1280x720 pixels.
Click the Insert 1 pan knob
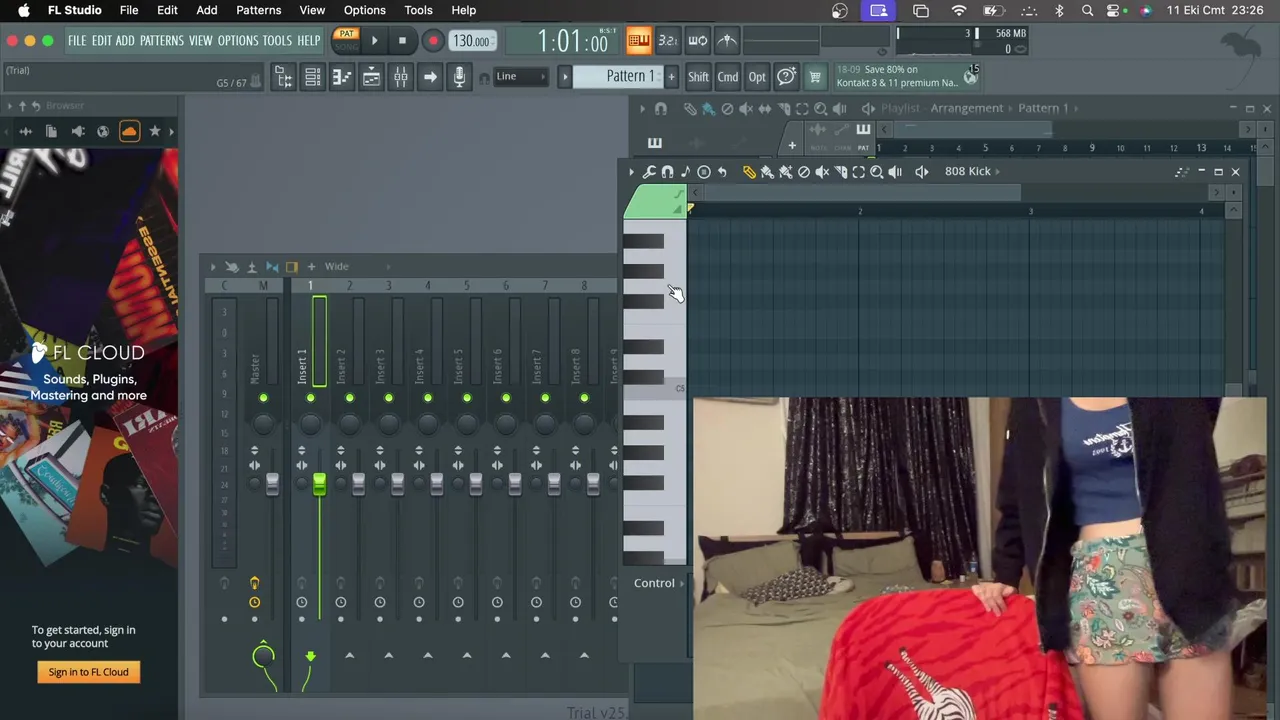[x=310, y=423]
